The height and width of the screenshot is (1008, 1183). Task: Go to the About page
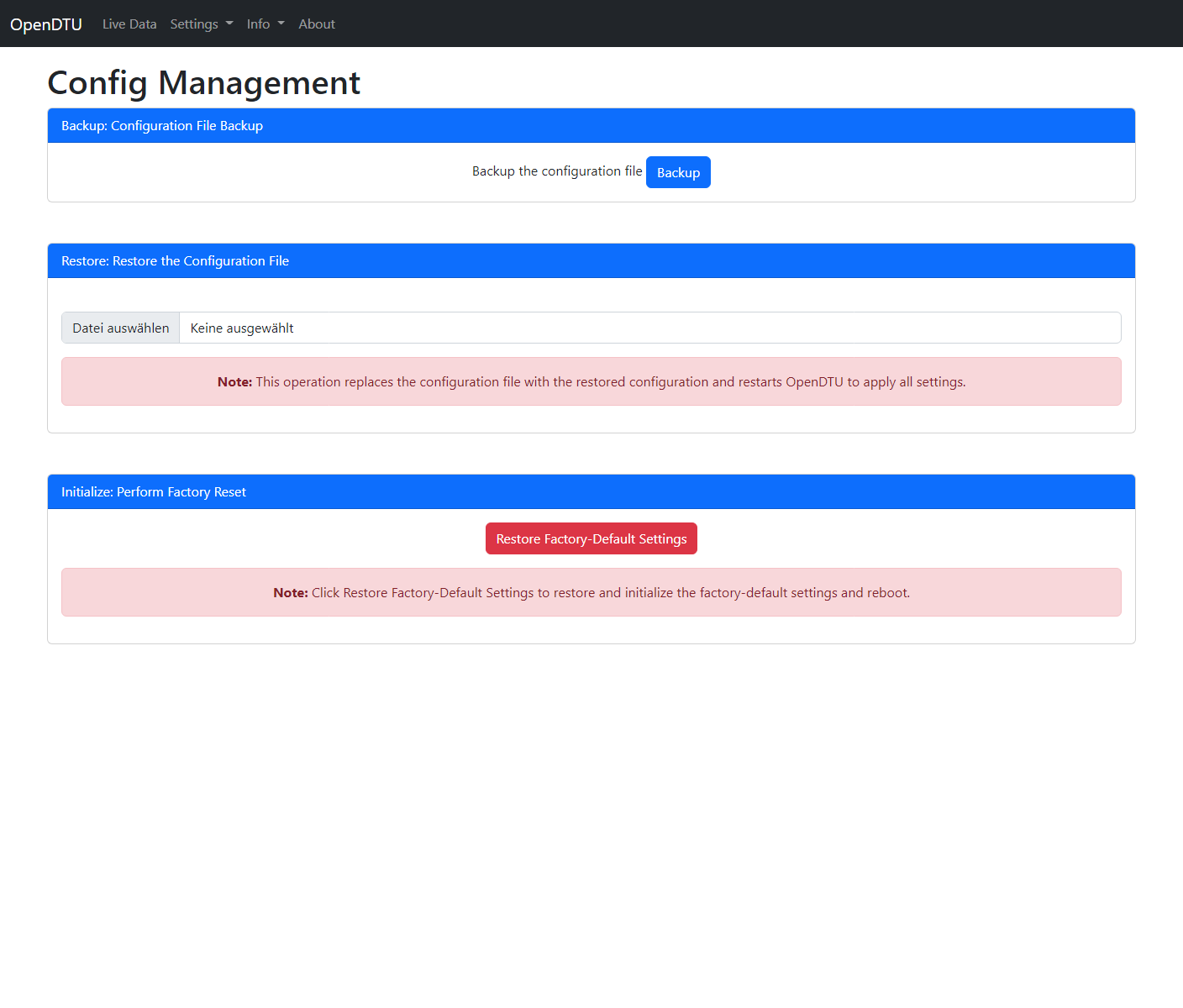(317, 24)
